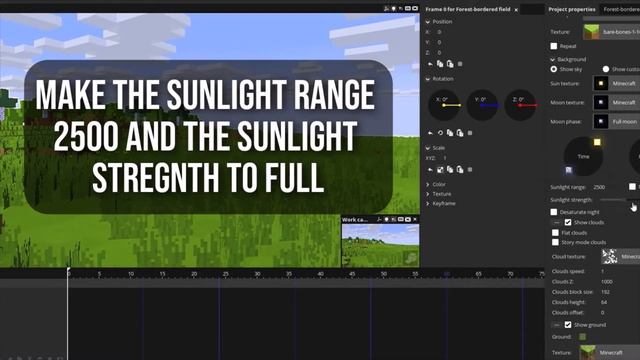Image resolution: width=640 pixels, height=360 pixels.
Task: Open the Cloud texture dropdown
Action: [x=620, y=257]
